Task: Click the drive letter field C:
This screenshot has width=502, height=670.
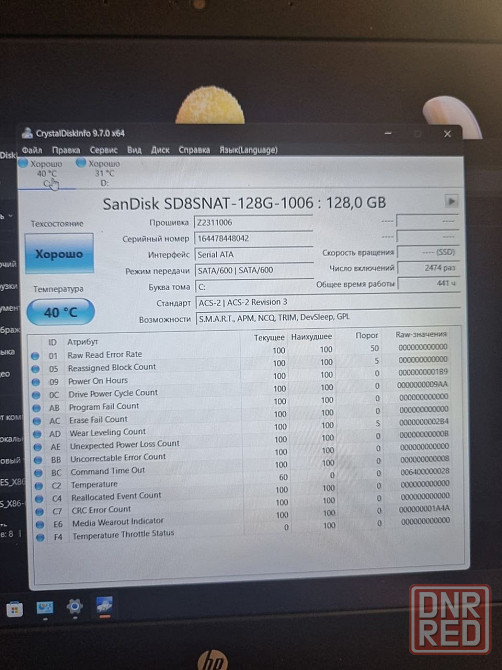Action: pos(254,287)
